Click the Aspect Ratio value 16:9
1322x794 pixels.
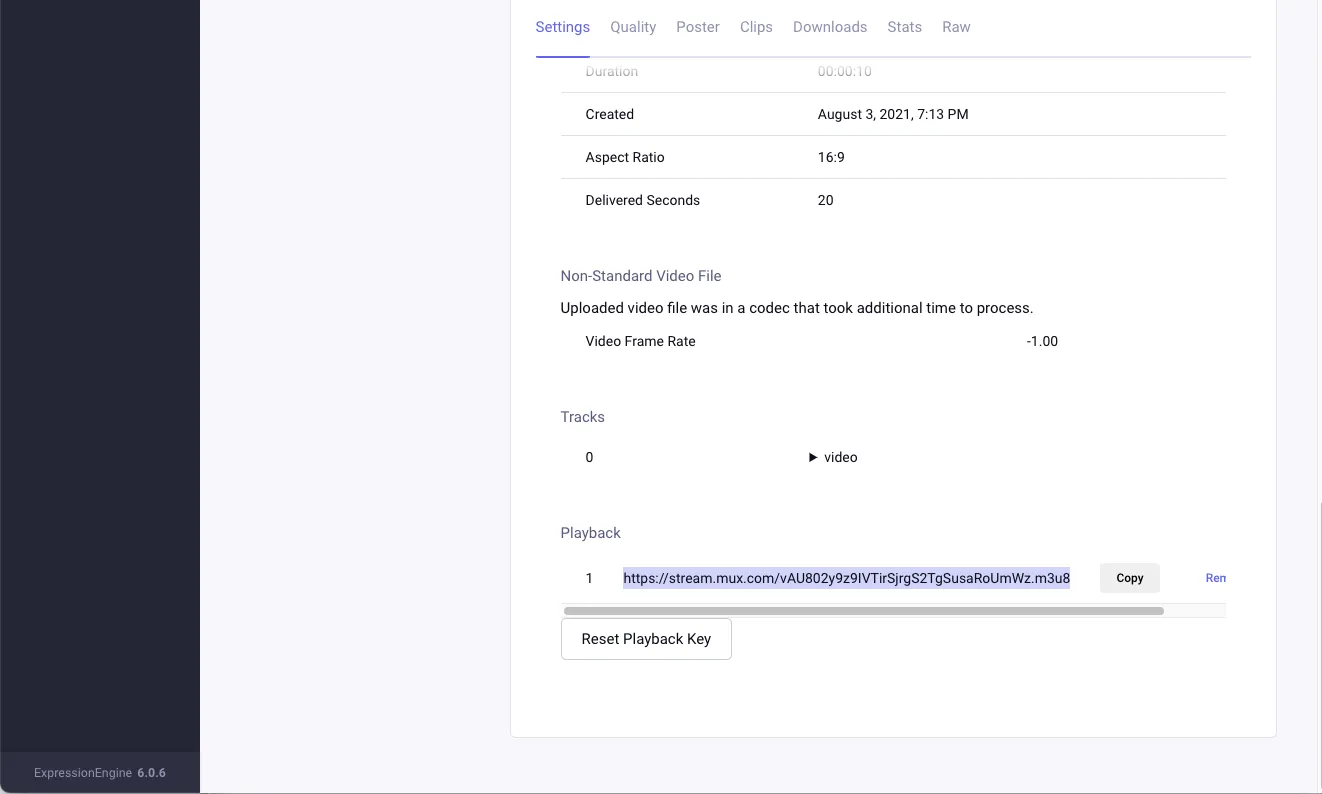(831, 157)
